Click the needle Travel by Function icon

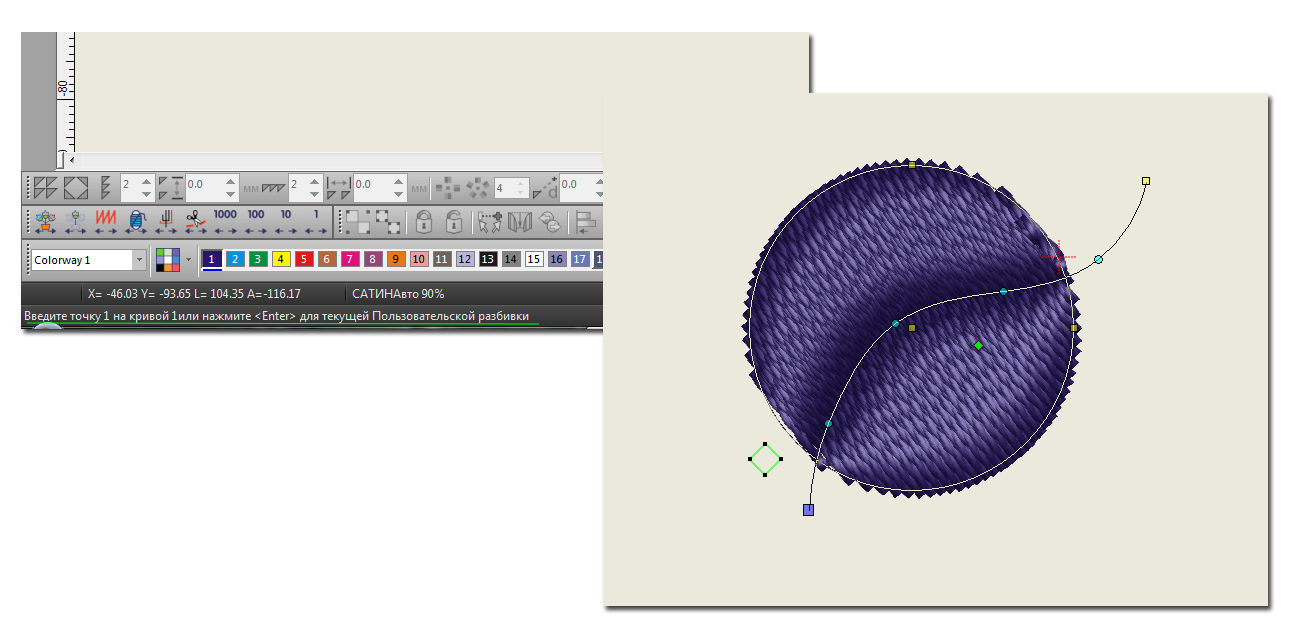pyautogui.click(x=165, y=222)
